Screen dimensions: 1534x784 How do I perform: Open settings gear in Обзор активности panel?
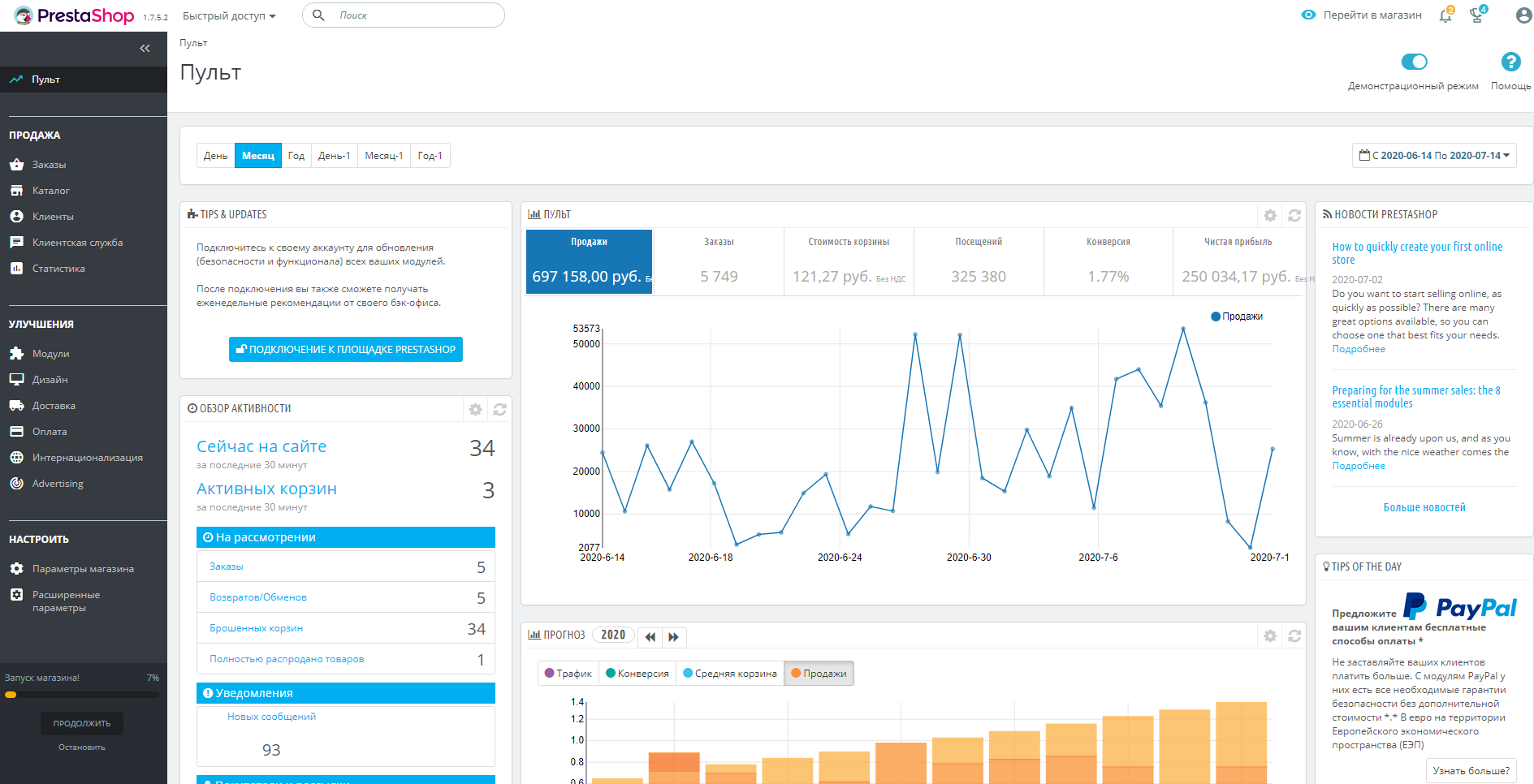(x=476, y=409)
